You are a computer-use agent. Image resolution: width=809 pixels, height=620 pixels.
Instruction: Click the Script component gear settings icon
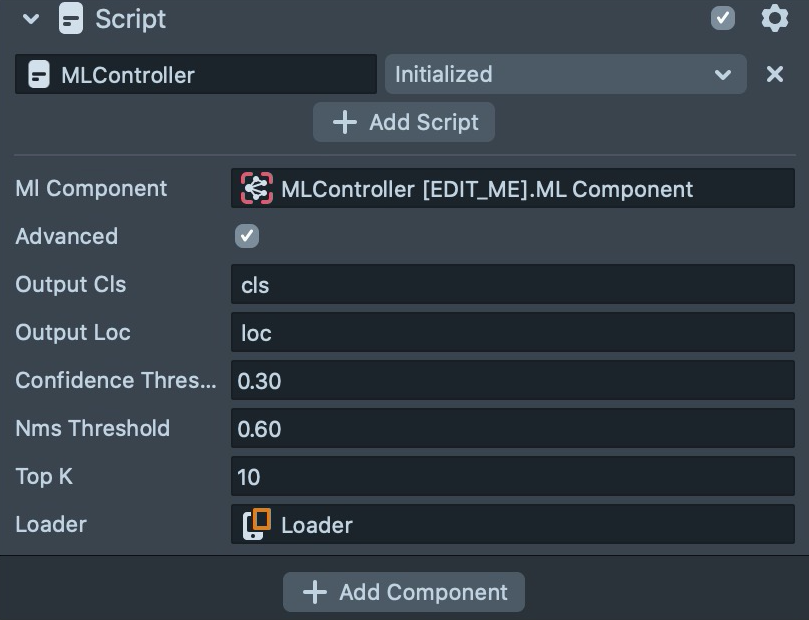click(x=774, y=18)
